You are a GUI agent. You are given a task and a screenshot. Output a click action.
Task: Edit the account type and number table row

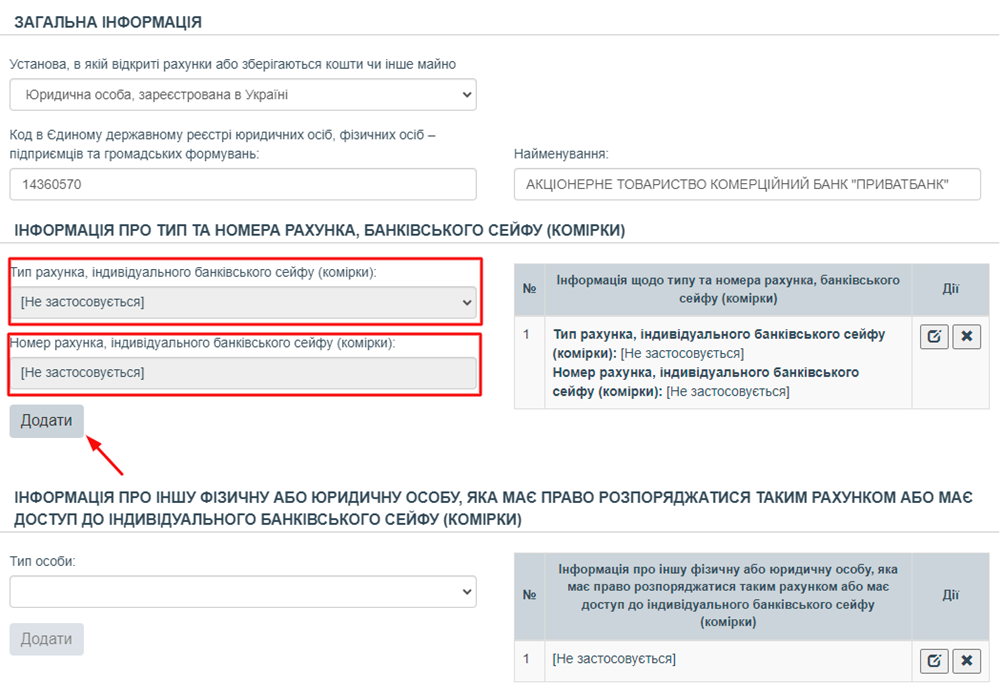point(933,337)
